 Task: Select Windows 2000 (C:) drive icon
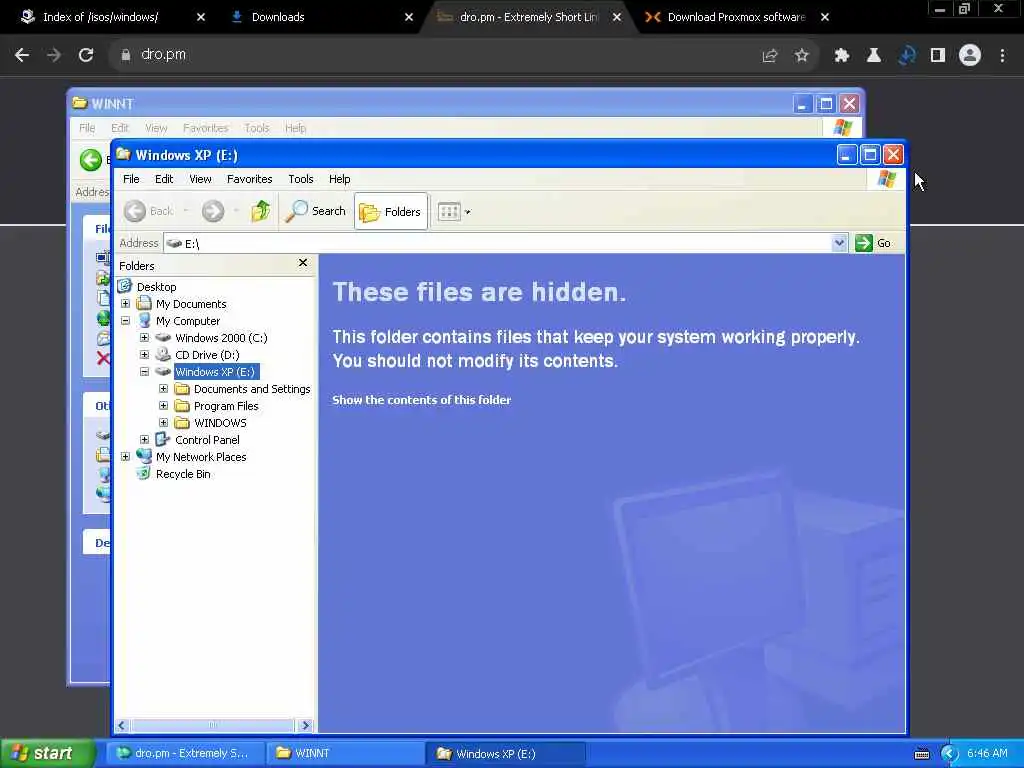(163, 338)
